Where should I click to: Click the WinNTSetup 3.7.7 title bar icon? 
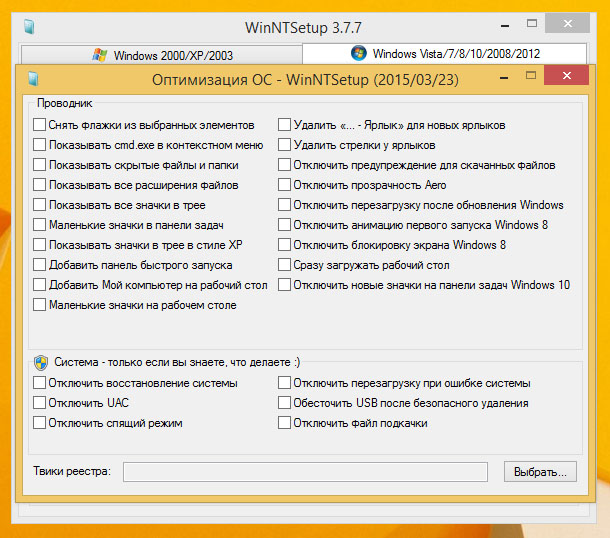point(30,27)
